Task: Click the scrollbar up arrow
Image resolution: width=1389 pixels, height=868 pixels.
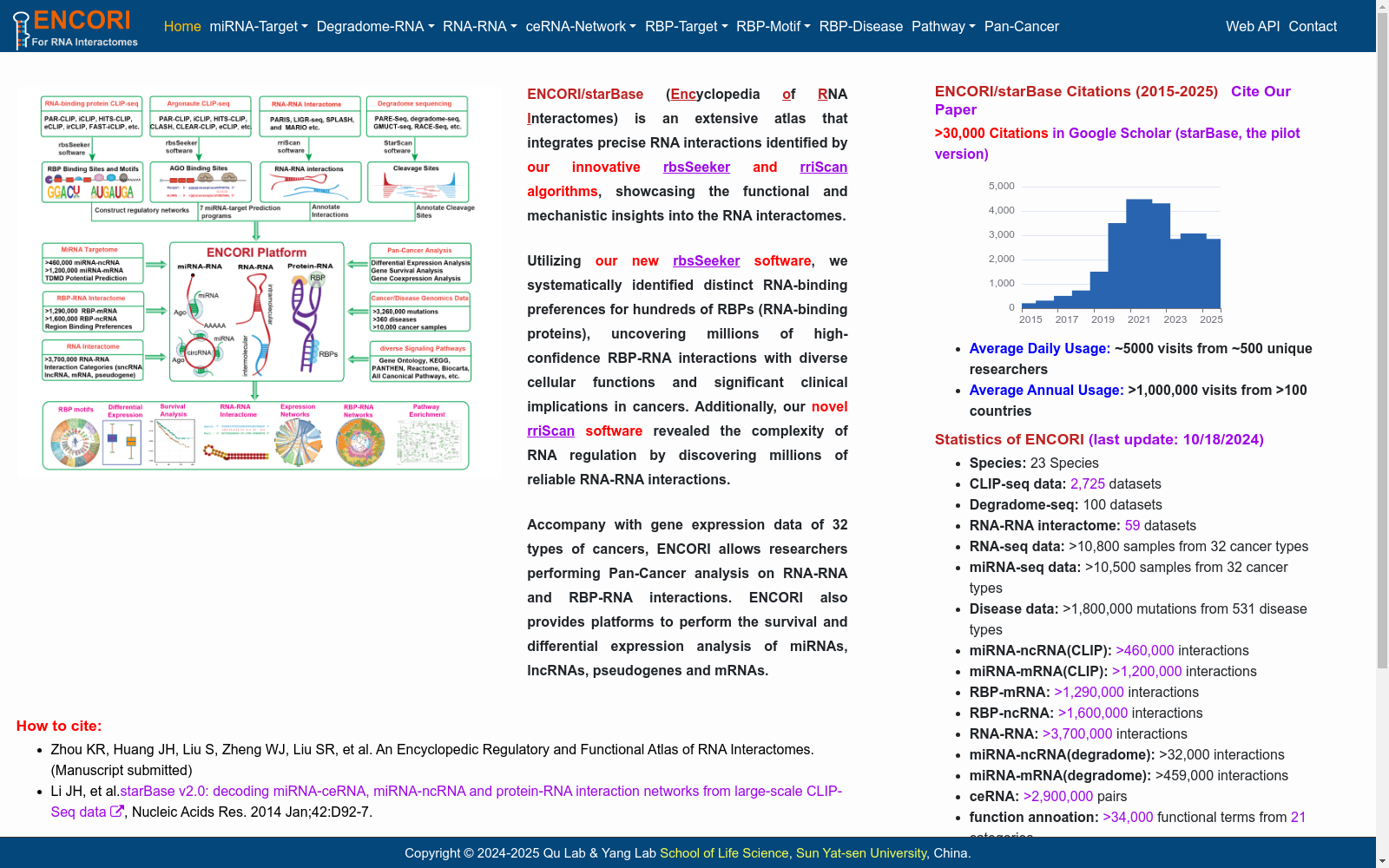Action: [x=1382, y=7]
